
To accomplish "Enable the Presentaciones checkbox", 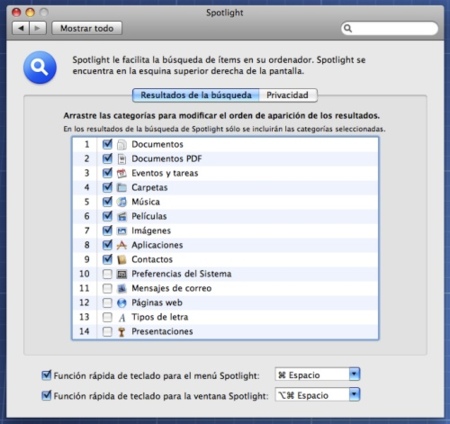I will [x=107, y=332].
